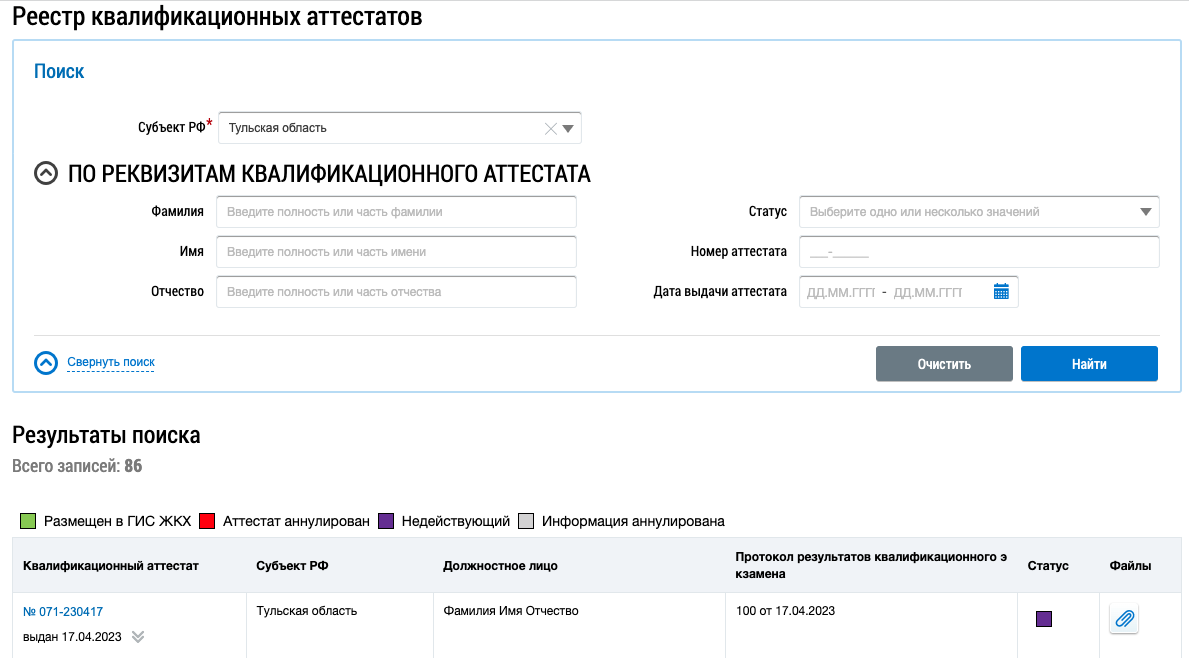Open the Статус multi-select dropdown
1189x658 pixels.
(x=979, y=212)
